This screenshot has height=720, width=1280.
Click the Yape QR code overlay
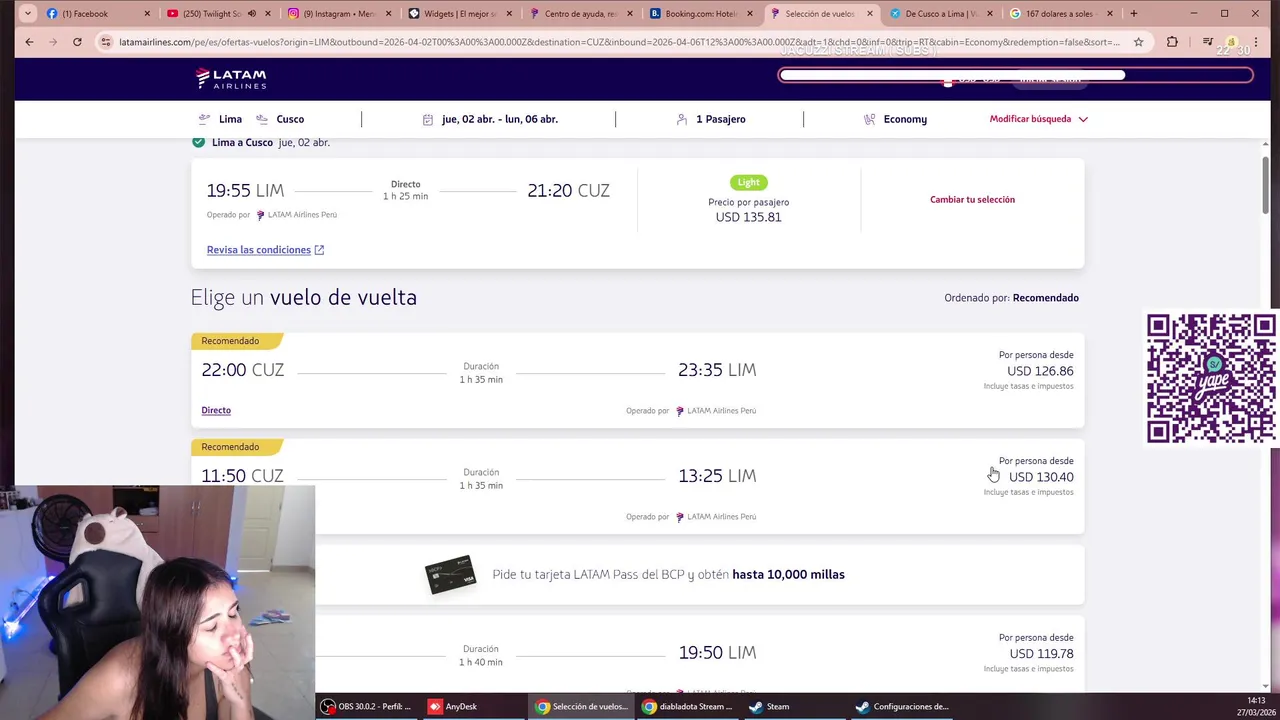1211,378
